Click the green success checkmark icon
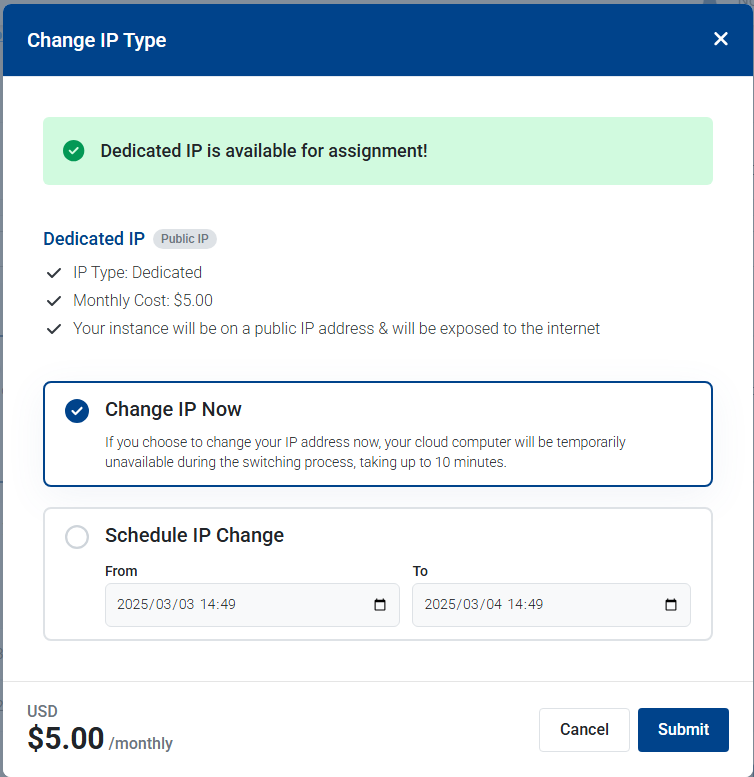The image size is (754, 777). 73,151
